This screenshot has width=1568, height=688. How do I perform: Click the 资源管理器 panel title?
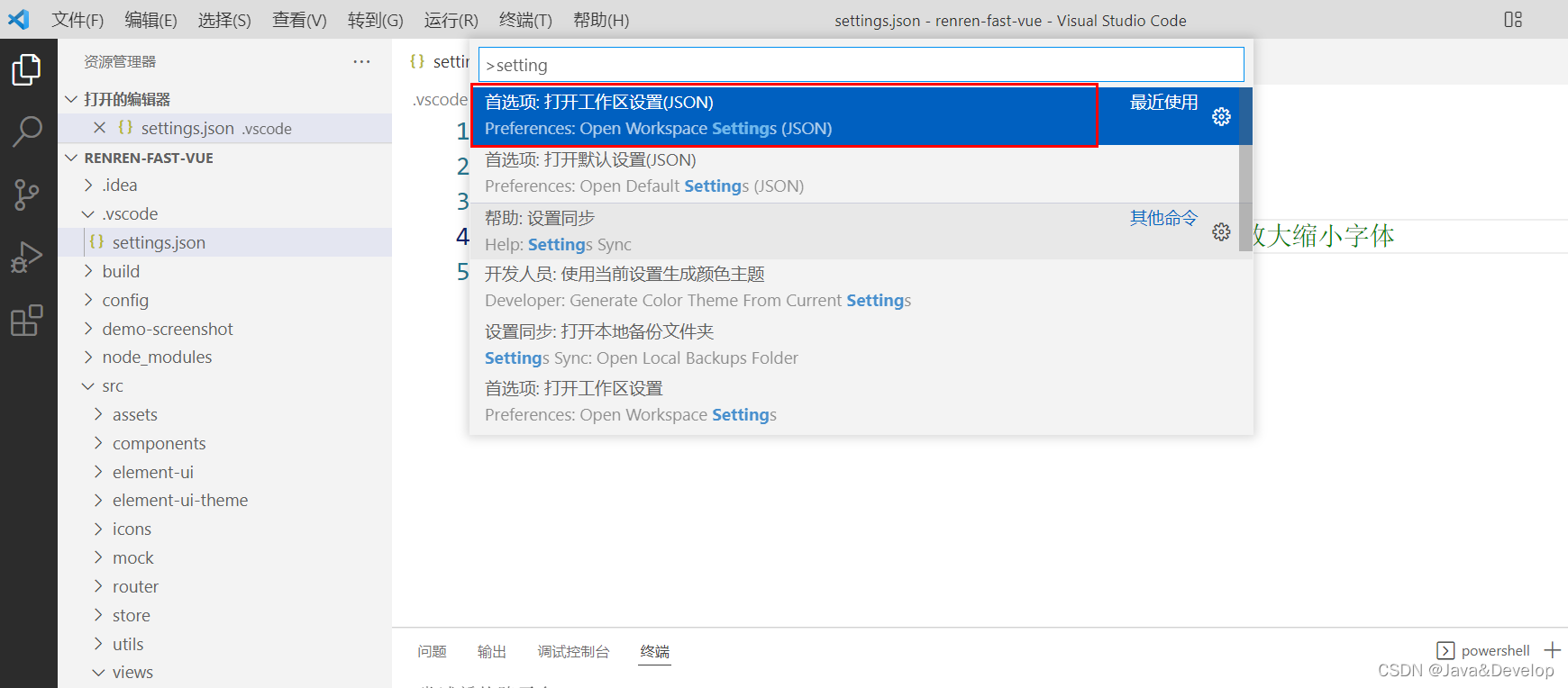click(120, 61)
